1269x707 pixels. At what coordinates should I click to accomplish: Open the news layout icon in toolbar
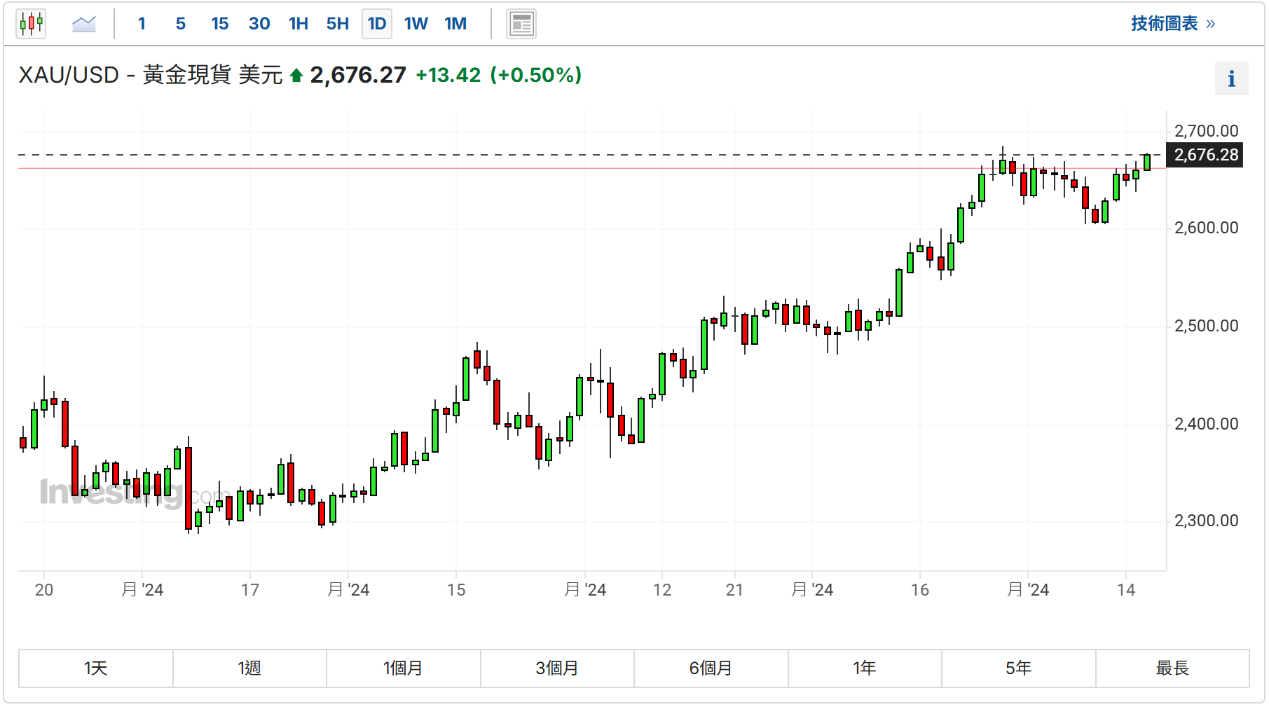[x=521, y=23]
